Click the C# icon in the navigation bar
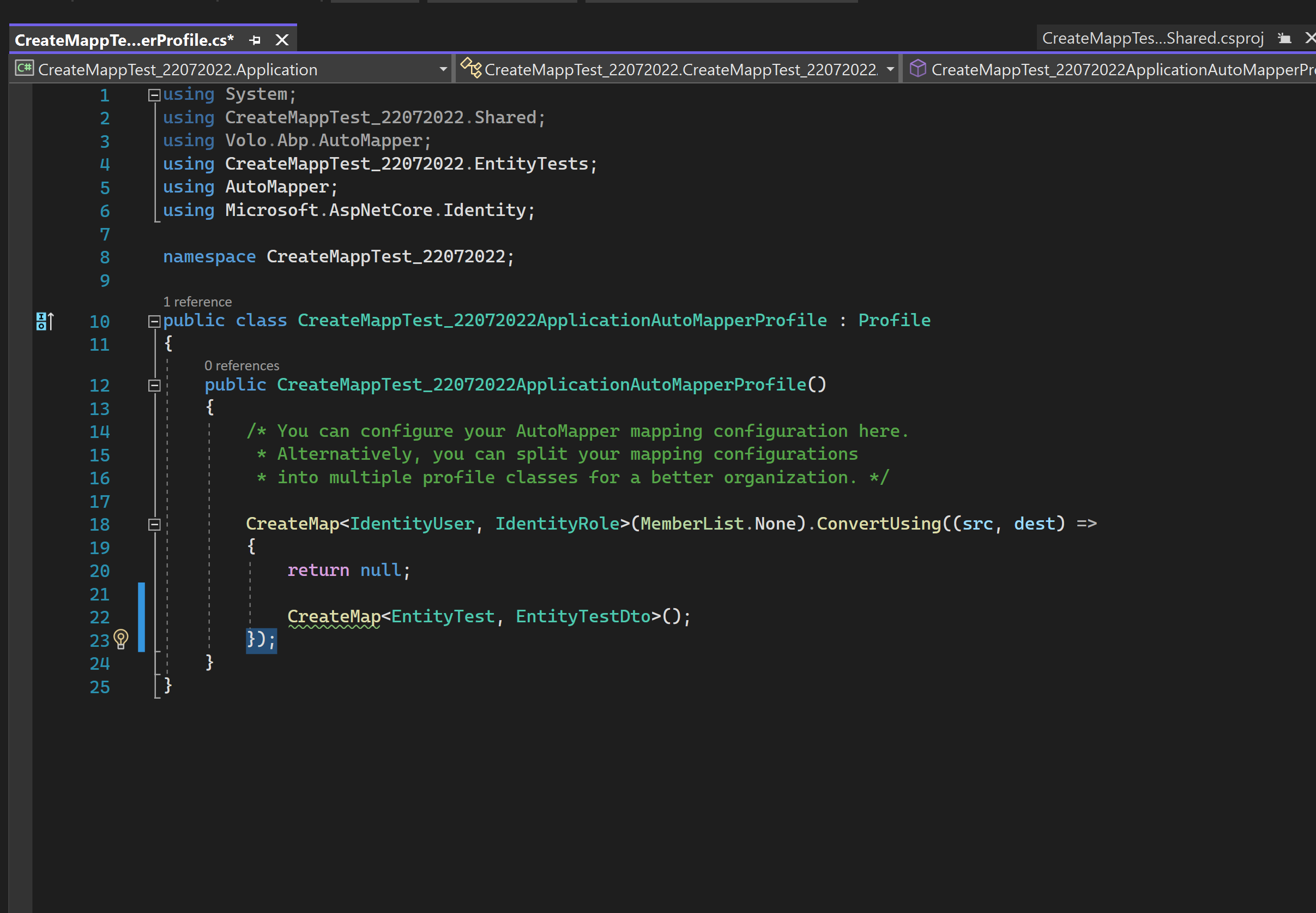 [x=24, y=68]
